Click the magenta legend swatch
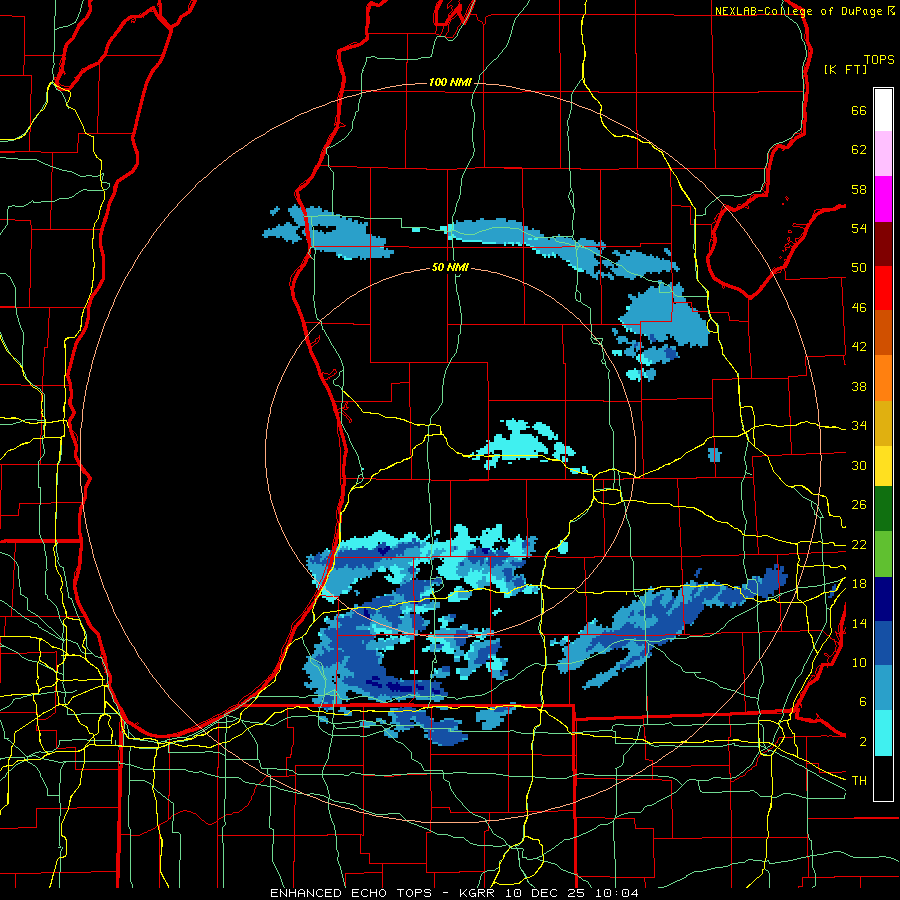The height and width of the screenshot is (900, 900). pos(883,199)
